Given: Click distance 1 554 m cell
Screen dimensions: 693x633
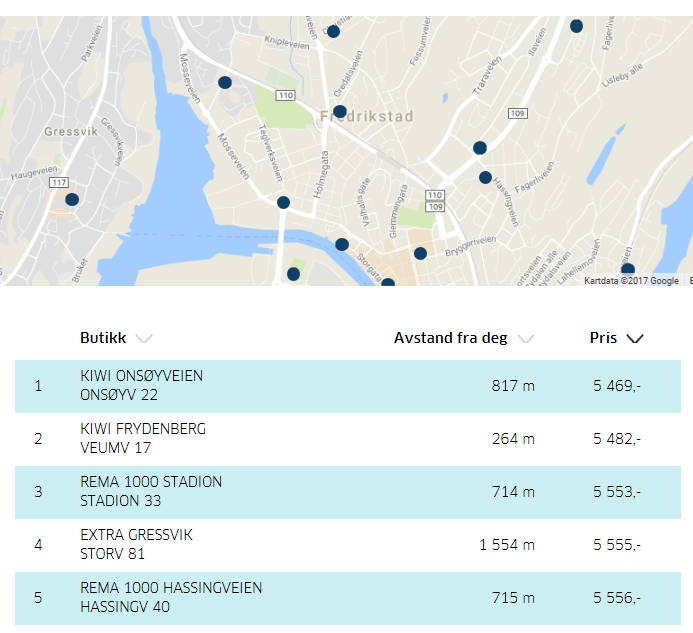Looking at the screenshot, I should click(x=507, y=545).
